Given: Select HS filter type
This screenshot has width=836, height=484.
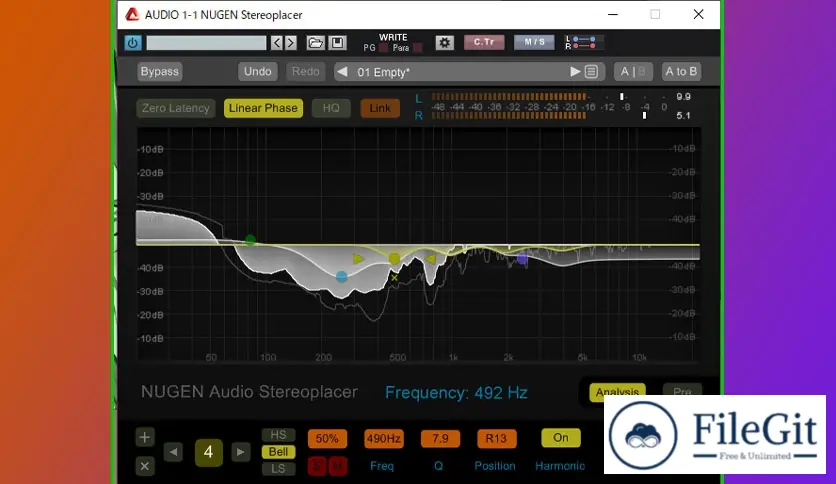Looking at the screenshot, I should pos(278,435).
